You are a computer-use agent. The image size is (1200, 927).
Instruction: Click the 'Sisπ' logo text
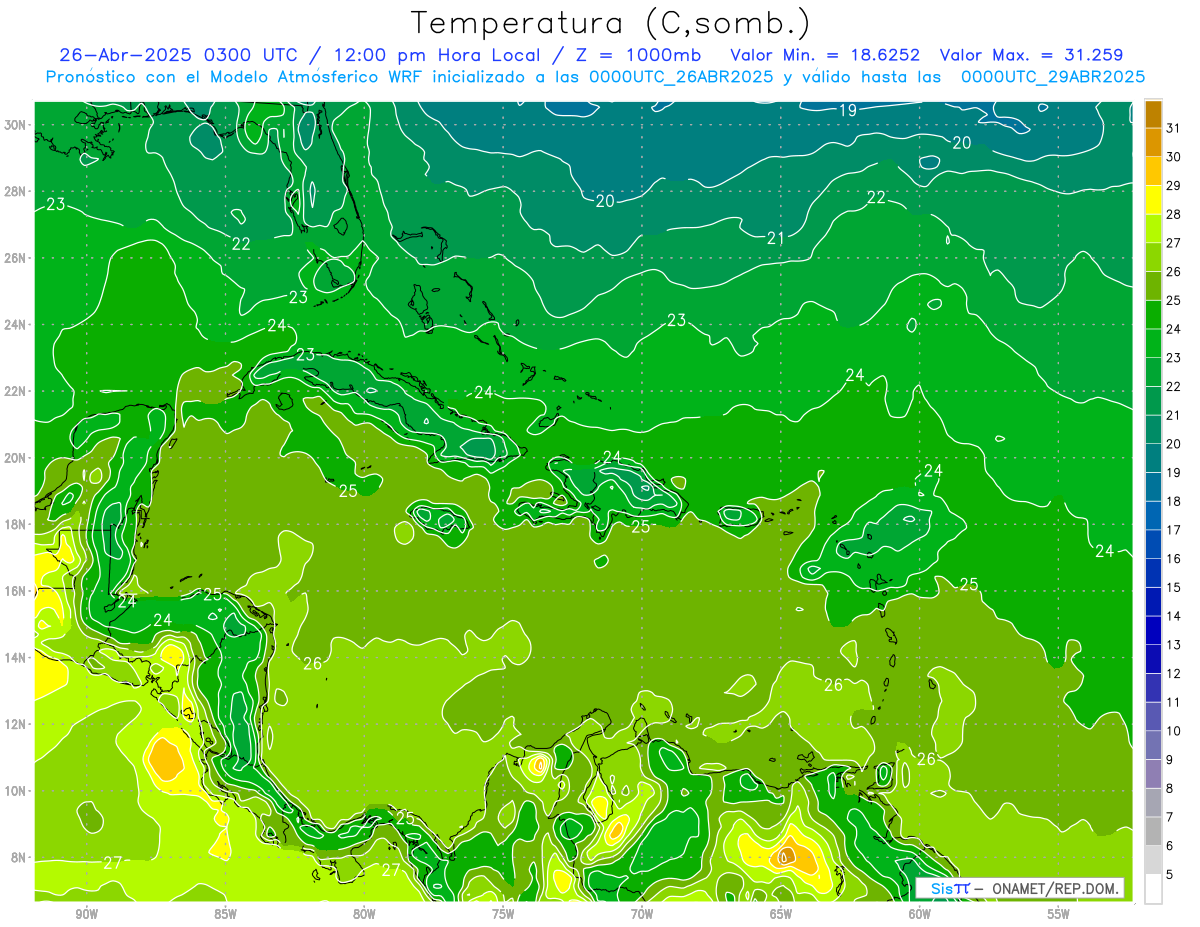click(949, 888)
